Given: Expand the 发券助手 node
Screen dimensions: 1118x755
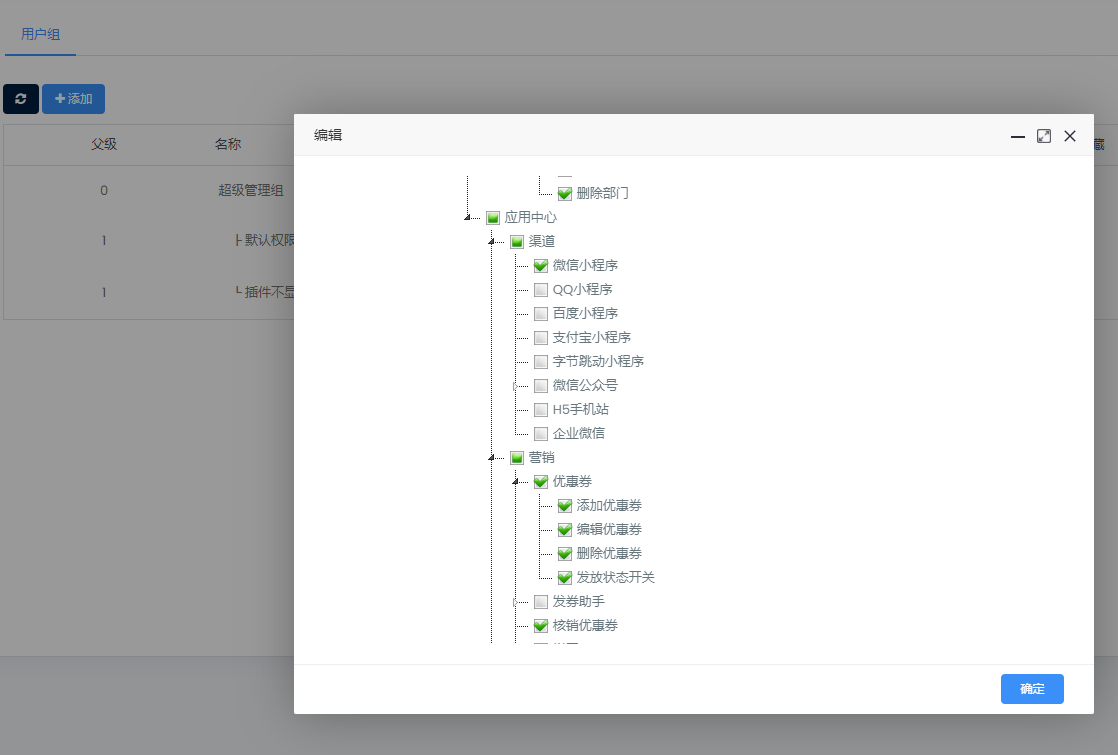Looking at the screenshot, I should click(515, 602).
